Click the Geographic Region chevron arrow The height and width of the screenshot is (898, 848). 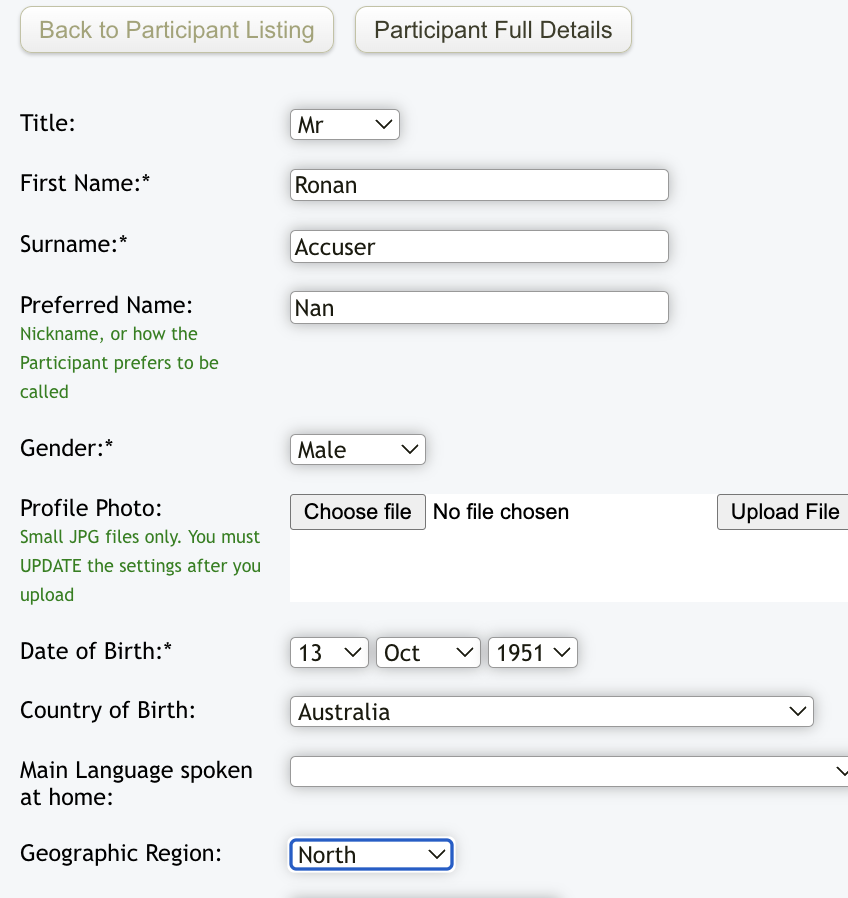coord(436,855)
